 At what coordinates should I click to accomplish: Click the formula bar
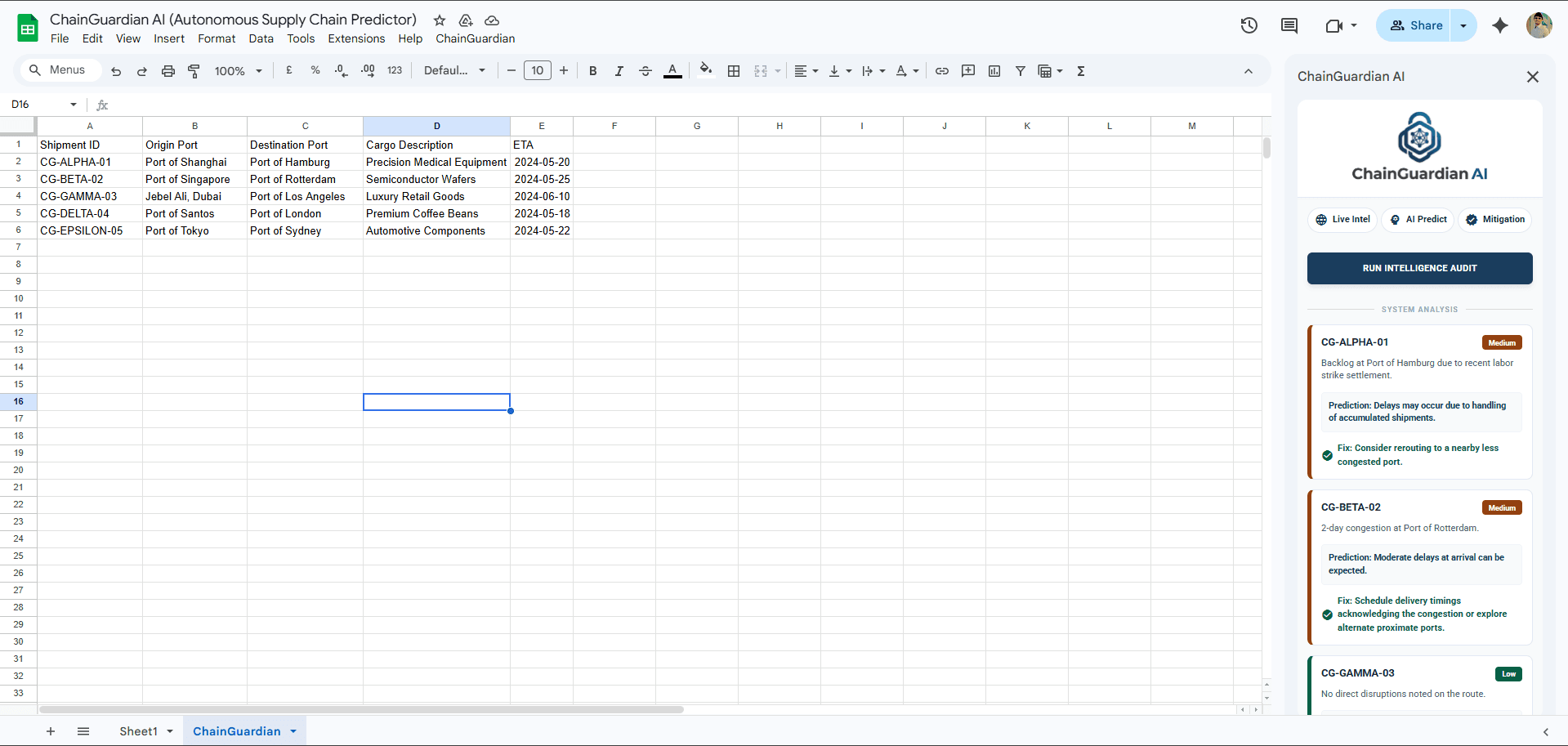tap(686, 105)
